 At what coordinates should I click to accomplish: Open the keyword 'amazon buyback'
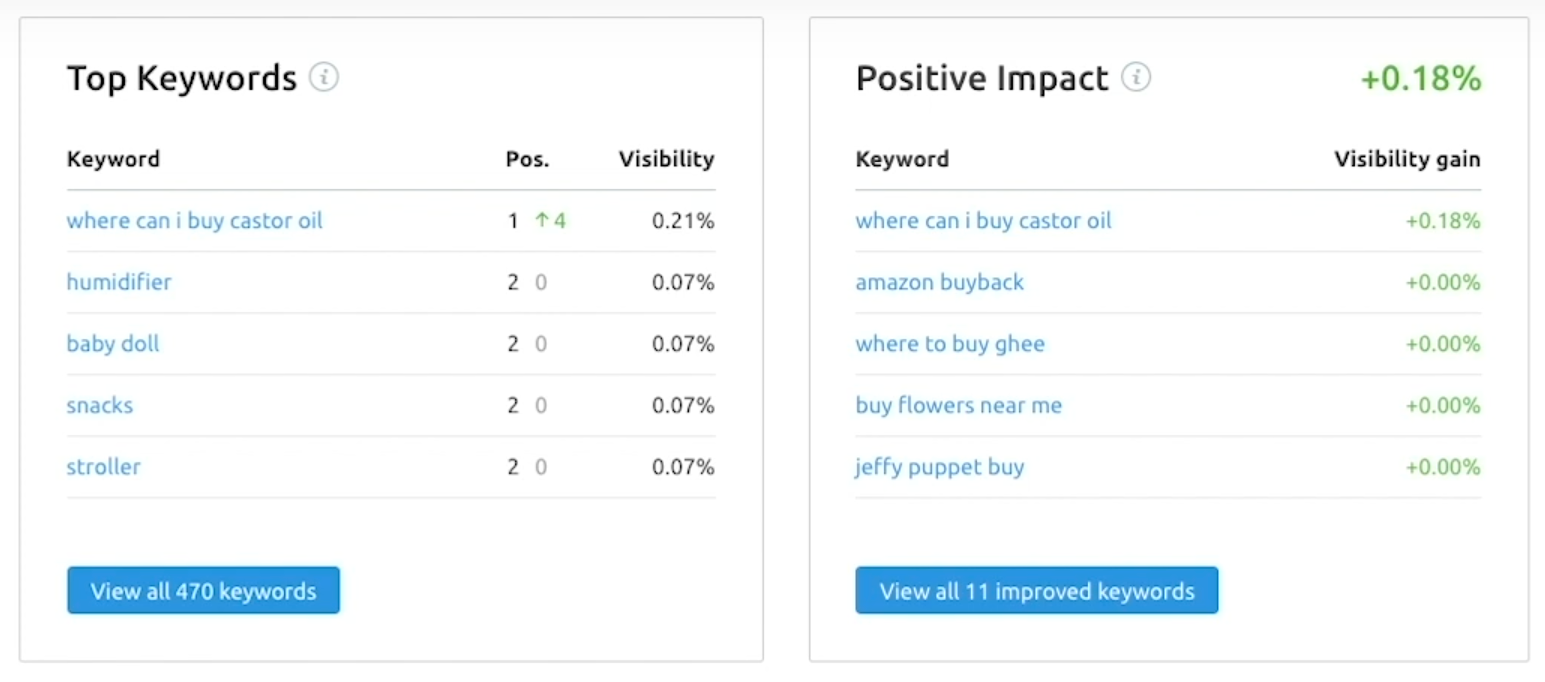point(939,282)
